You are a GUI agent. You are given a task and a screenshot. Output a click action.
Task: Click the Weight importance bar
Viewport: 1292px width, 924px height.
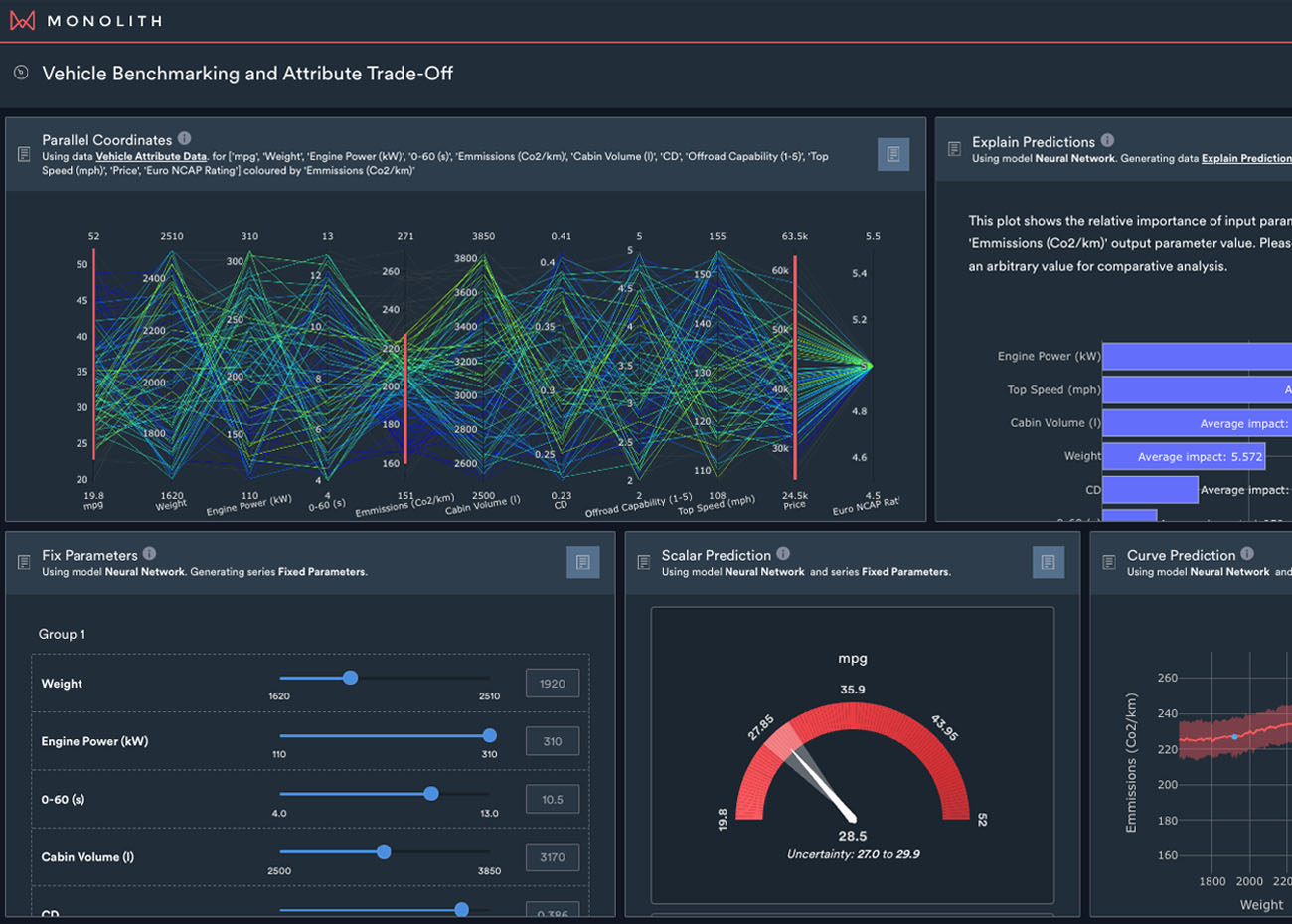1184,456
